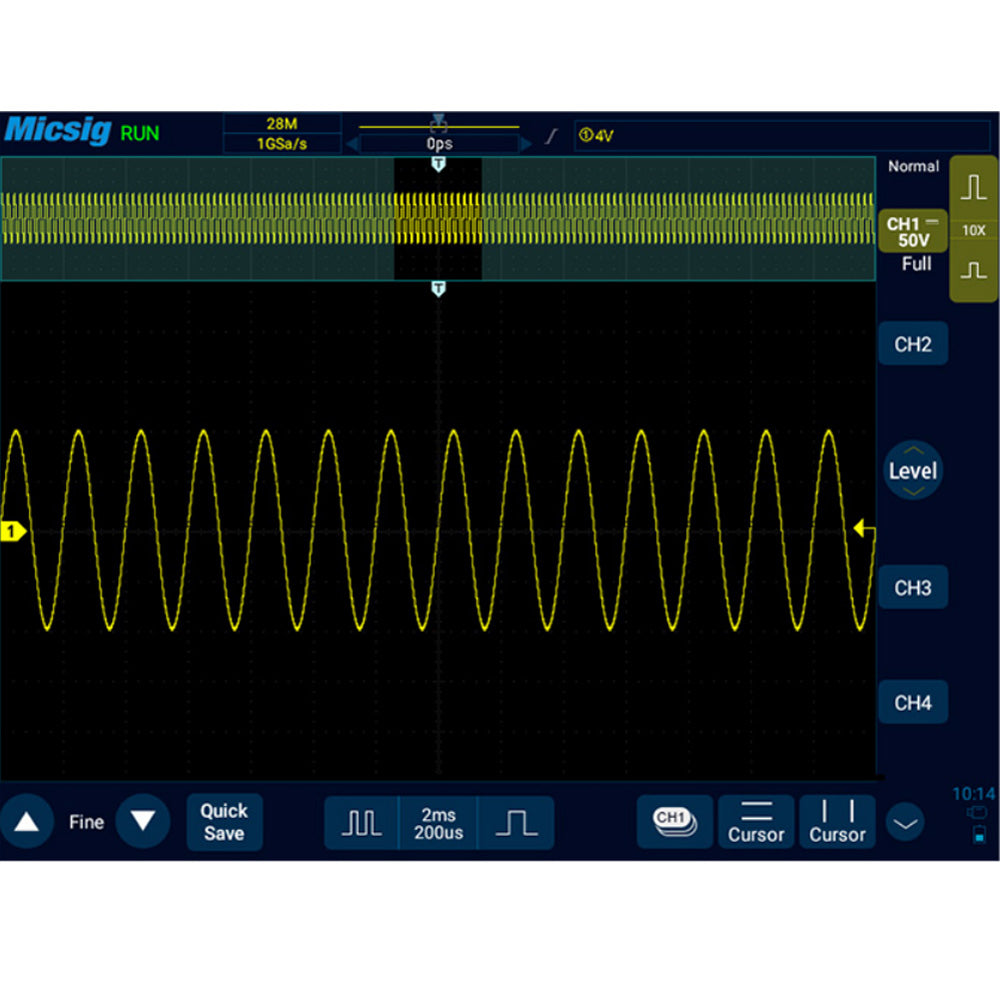The image size is (1000, 1000).
Task: Increase timebase with the single-pulse icon
Action: (x=515, y=822)
